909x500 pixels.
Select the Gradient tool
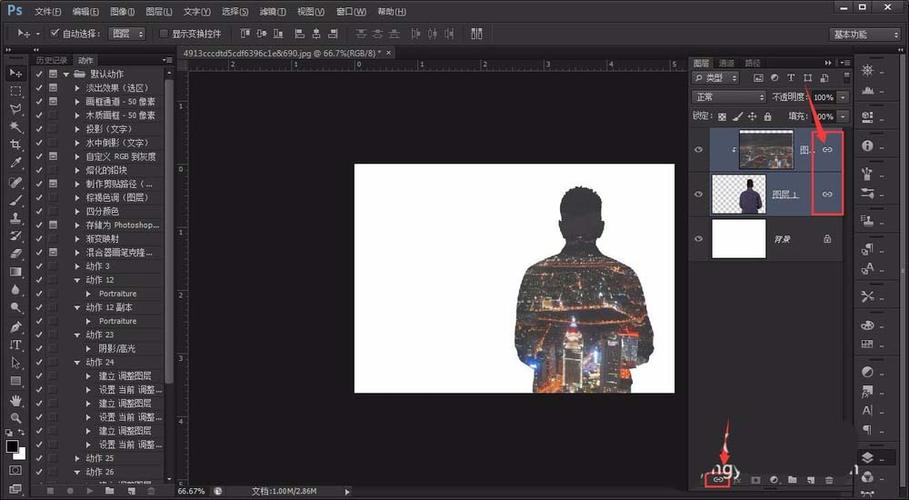[16, 271]
